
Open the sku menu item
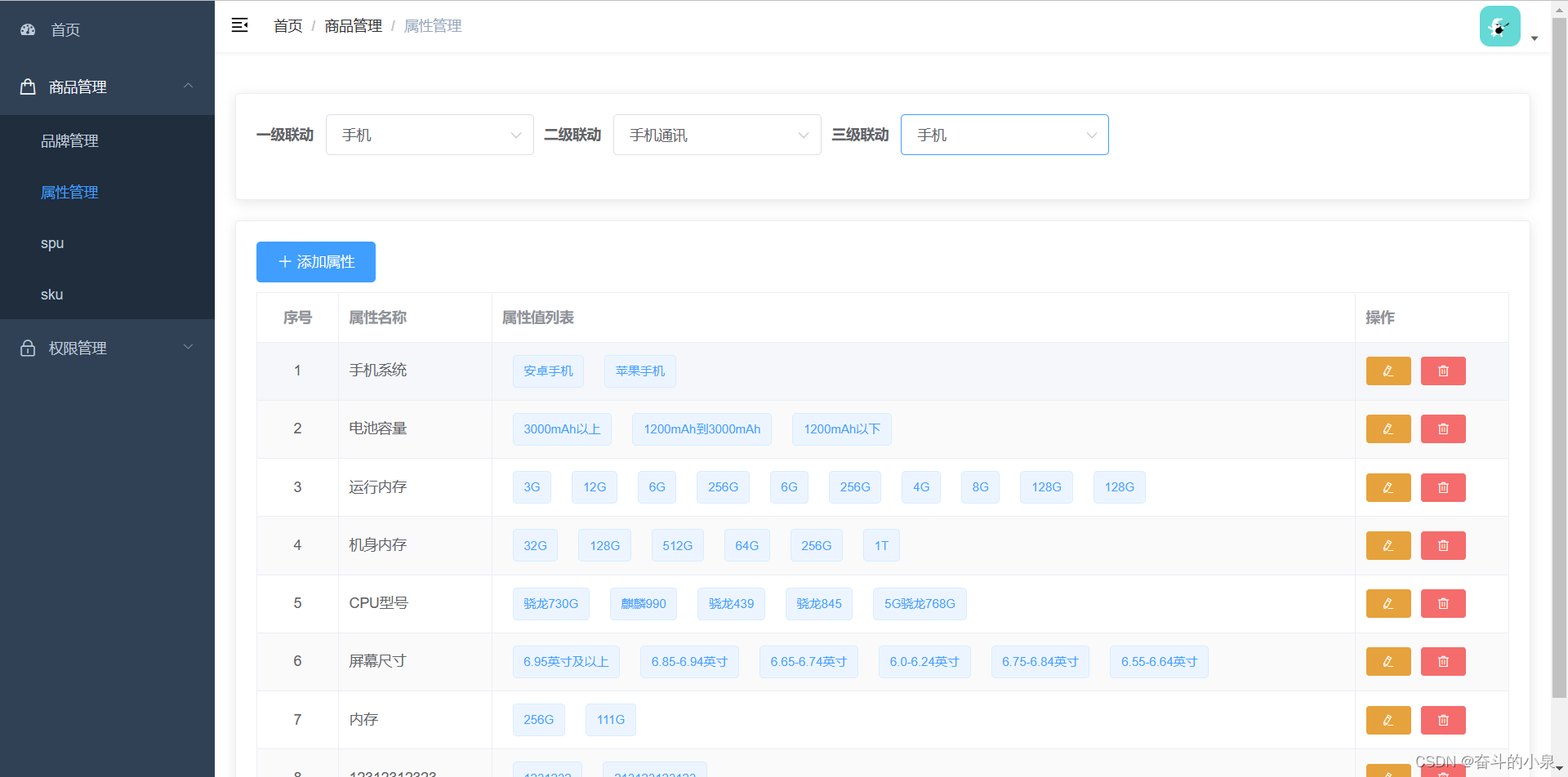tap(107, 294)
